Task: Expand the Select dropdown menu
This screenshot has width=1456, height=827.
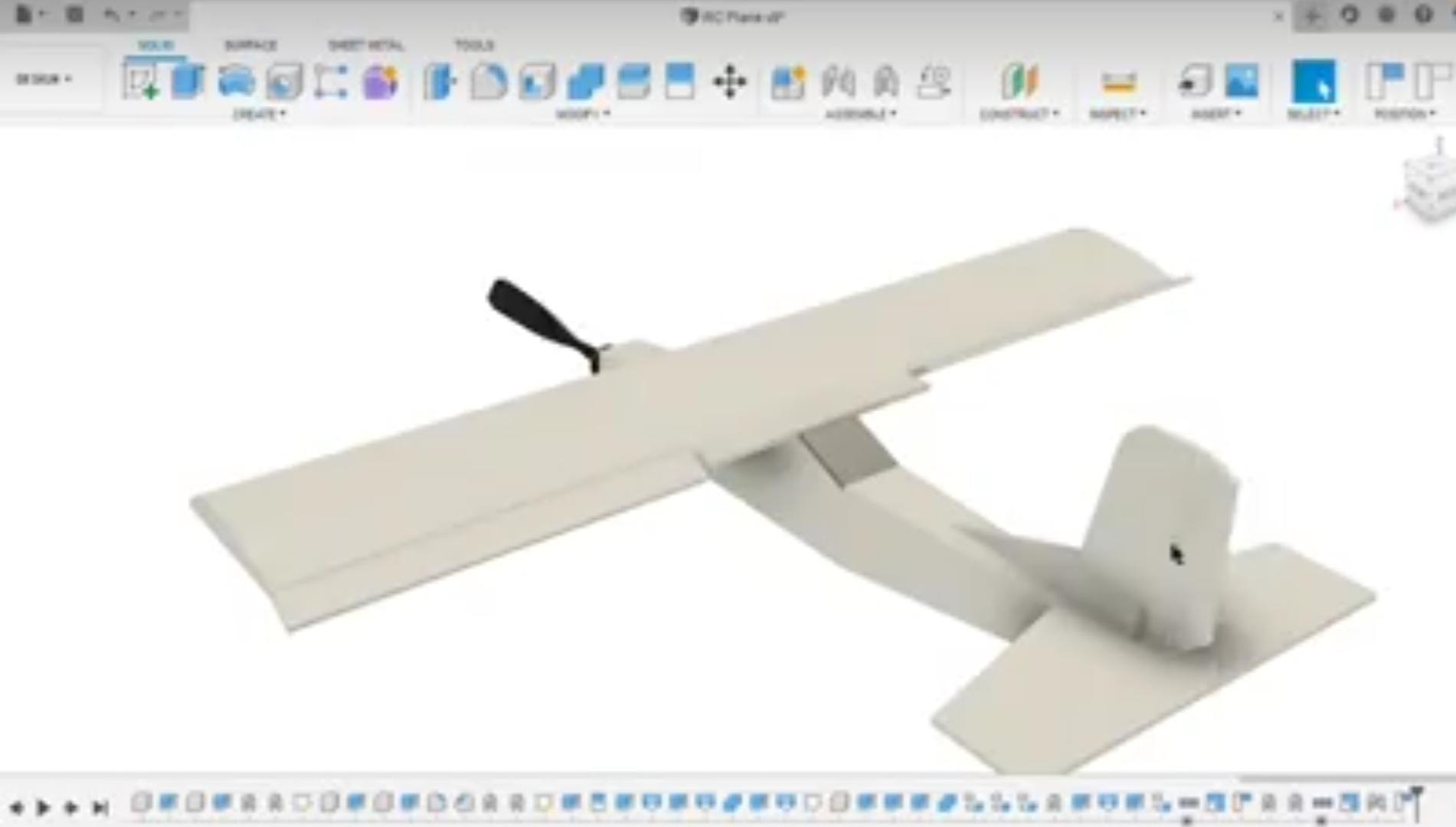Action: coord(1314,114)
